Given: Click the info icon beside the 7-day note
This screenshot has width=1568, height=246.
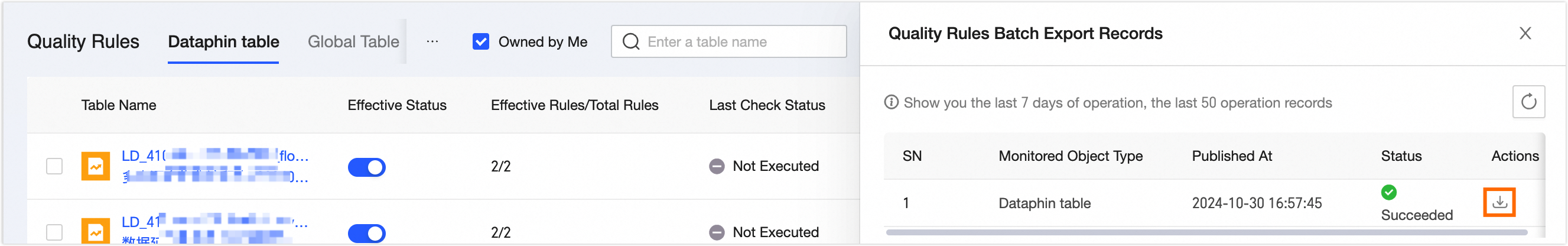Looking at the screenshot, I should [x=891, y=102].
